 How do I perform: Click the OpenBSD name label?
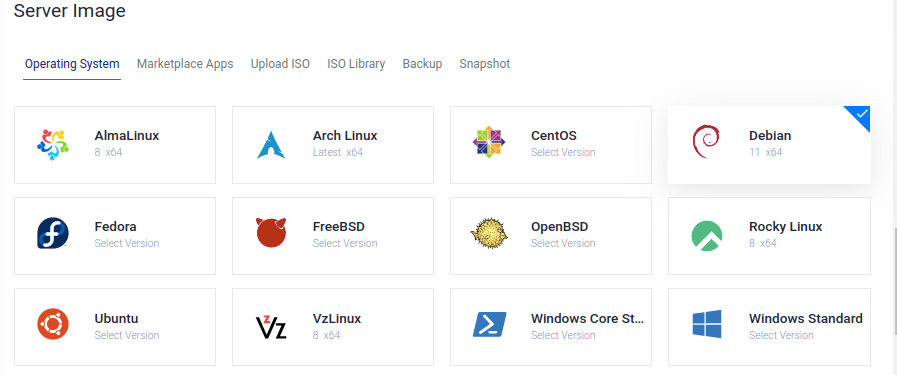(559, 227)
